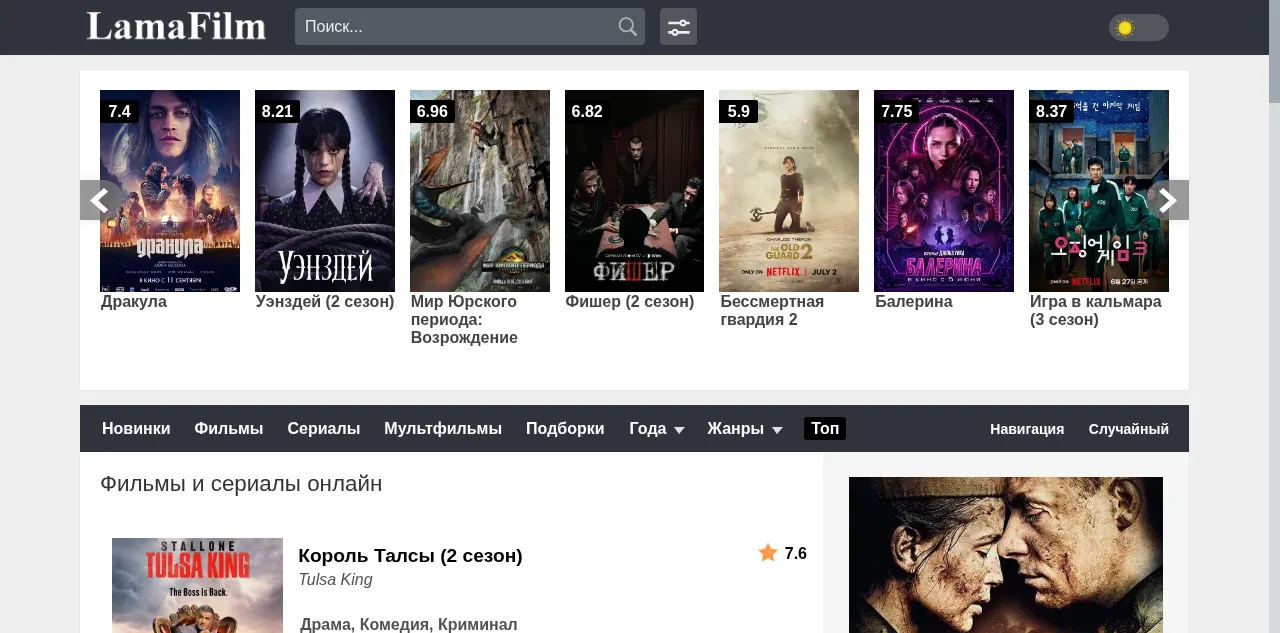1280x633 pixels.
Task: Expand the Жанры dropdown
Action: pos(745,428)
